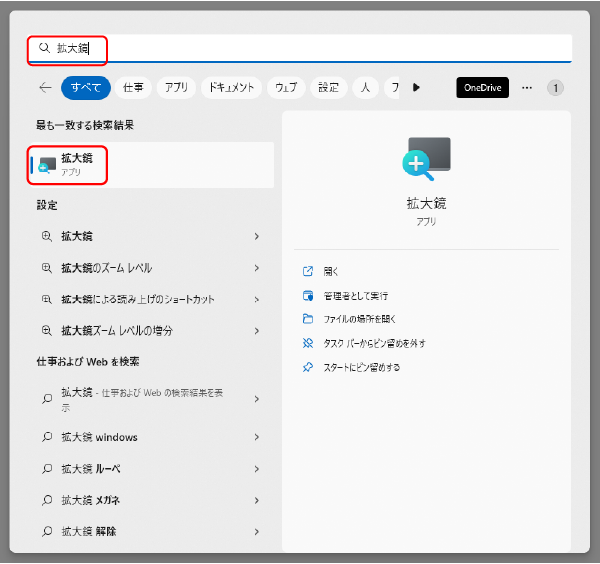
Task: Click the ファイルの場所を開く folder icon
Action: click(x=308, y=319)
